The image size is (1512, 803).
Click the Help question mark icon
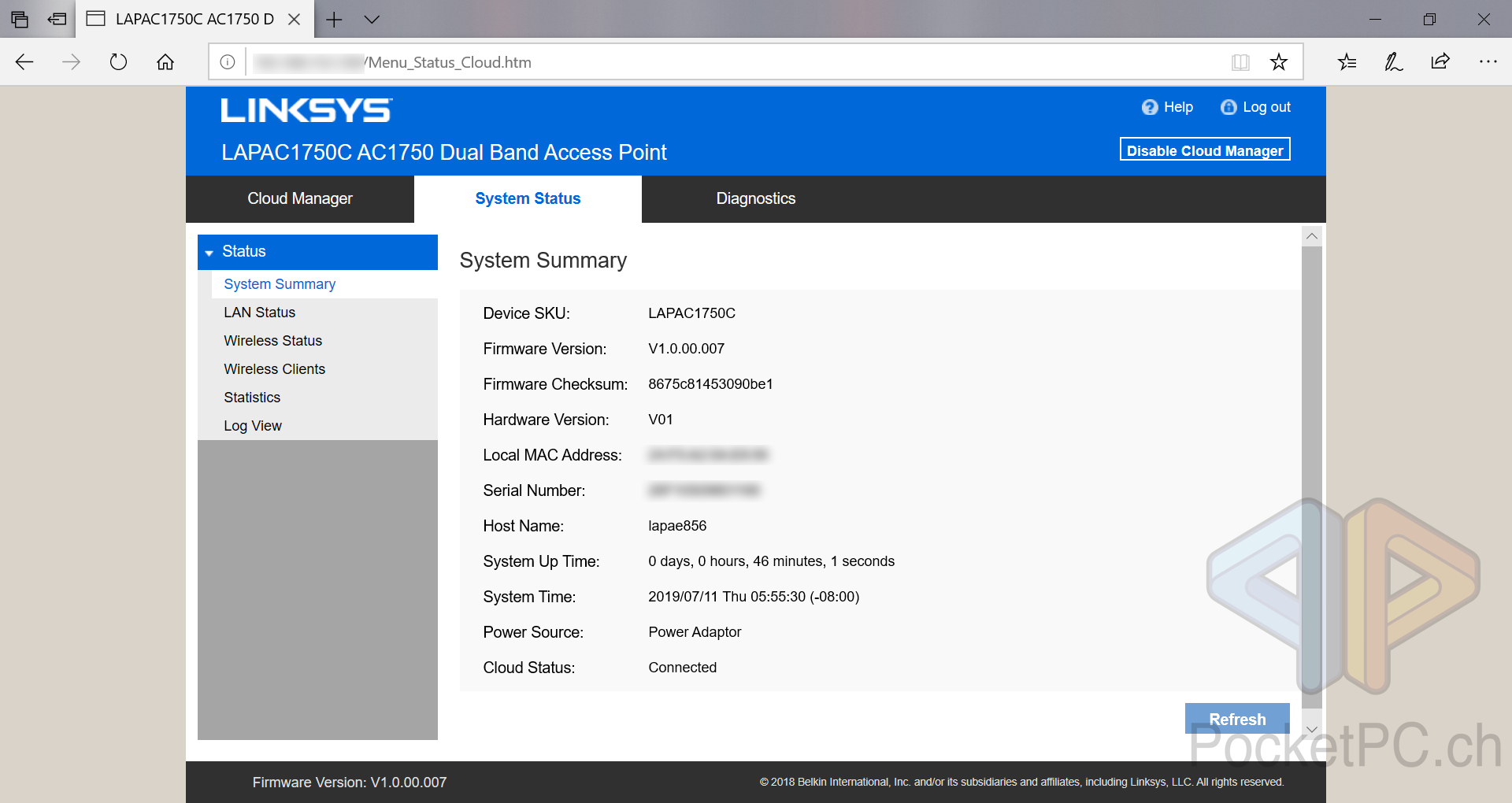click(x=1150, y=107)
